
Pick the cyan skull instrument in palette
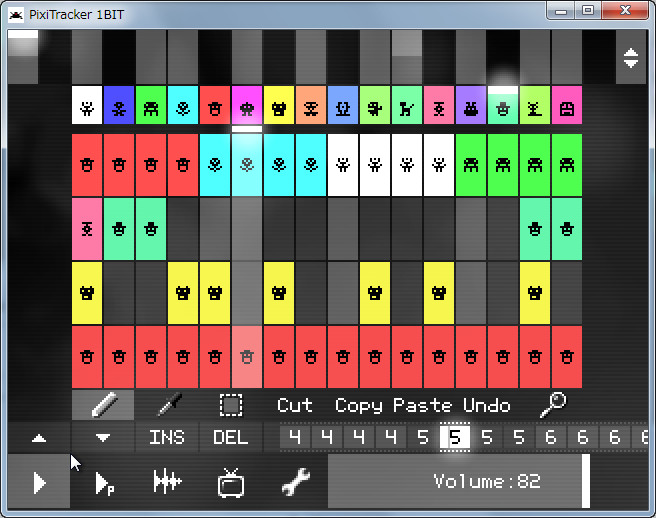[x=183, y=105]
